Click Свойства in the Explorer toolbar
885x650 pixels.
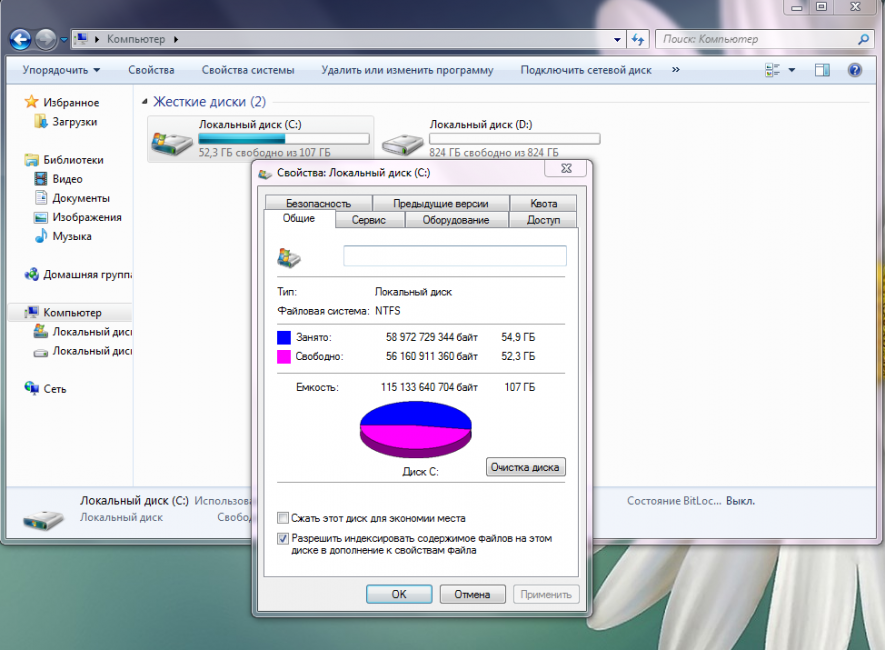click(x=151, y=70)
